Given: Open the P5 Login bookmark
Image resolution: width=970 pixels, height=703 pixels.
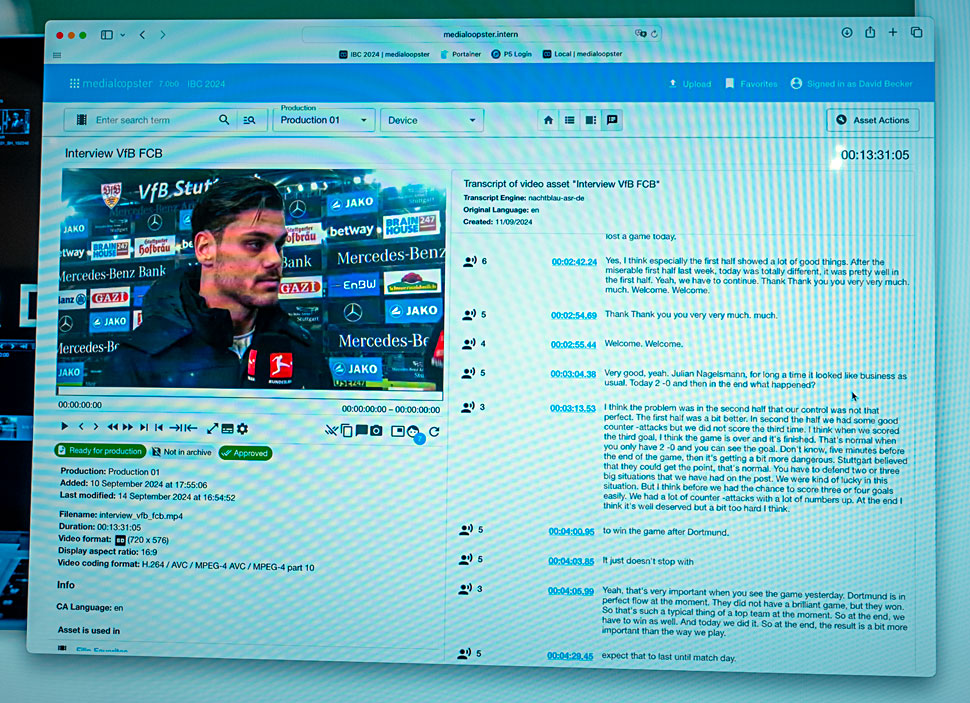Looking at the screenshot, I should pos(512,54).
